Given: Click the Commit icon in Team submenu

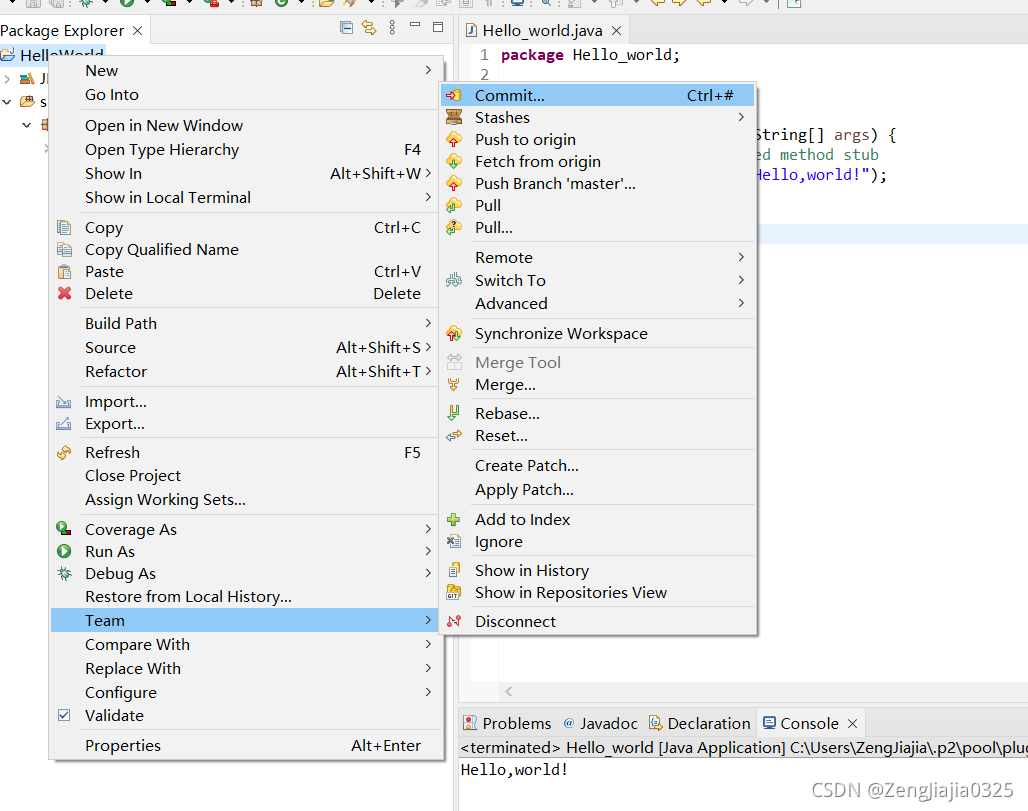Looking at the screenshot, I should pos(454,96).
